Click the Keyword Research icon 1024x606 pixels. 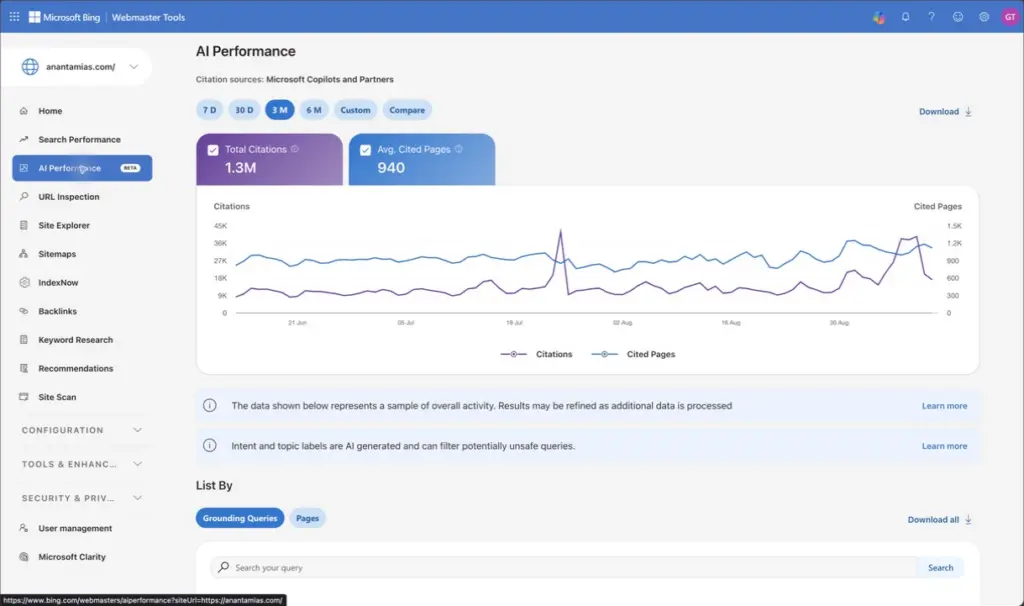(24, 340)
